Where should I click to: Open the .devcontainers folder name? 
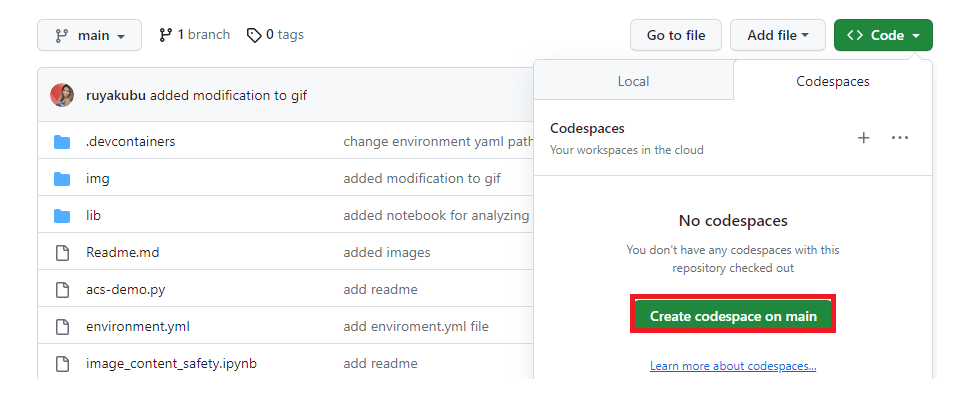coord(131,141)
